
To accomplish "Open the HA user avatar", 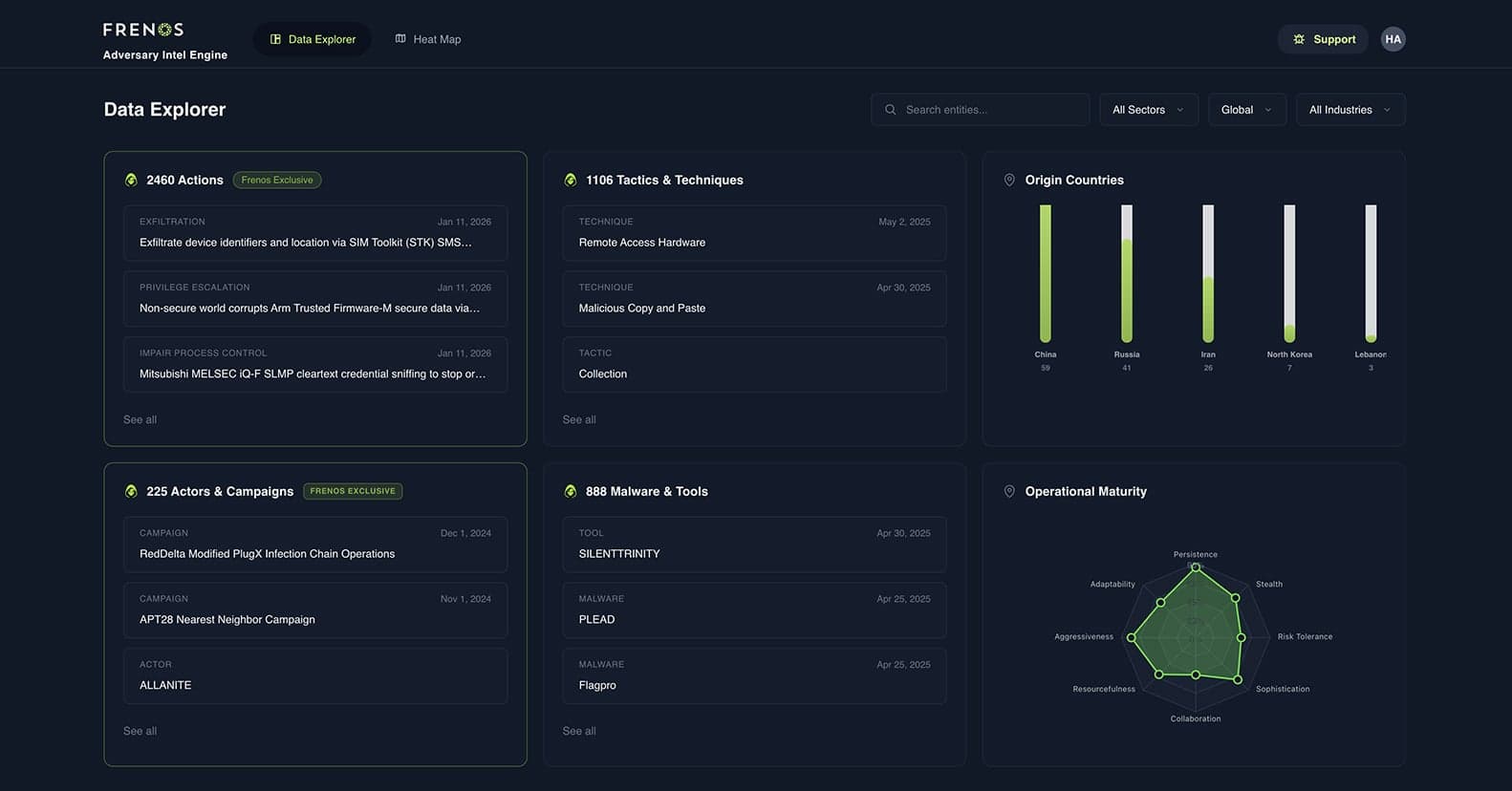I will tap(1393, 39).
